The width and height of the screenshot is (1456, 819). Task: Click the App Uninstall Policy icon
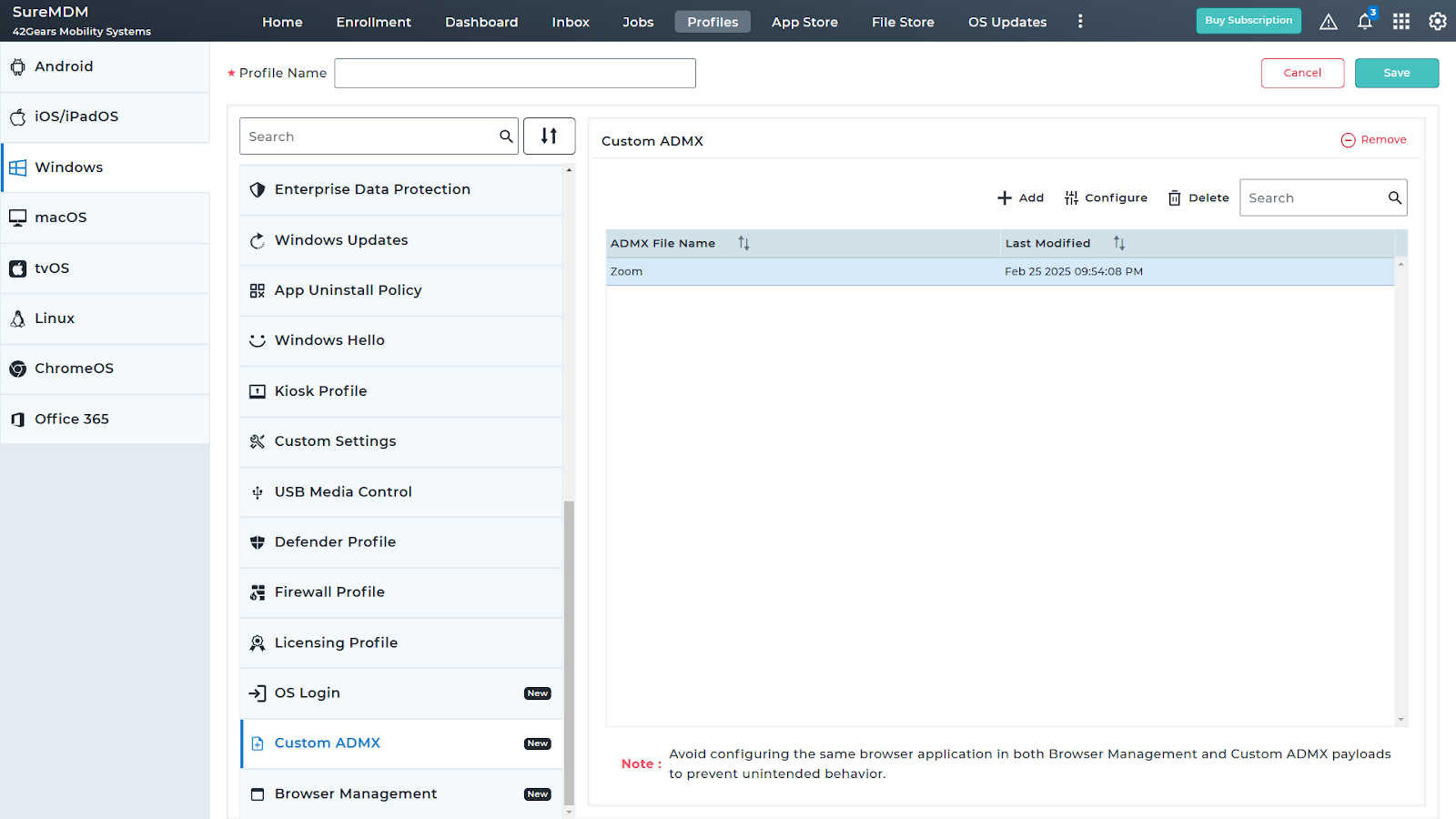[x=258, y=290]
